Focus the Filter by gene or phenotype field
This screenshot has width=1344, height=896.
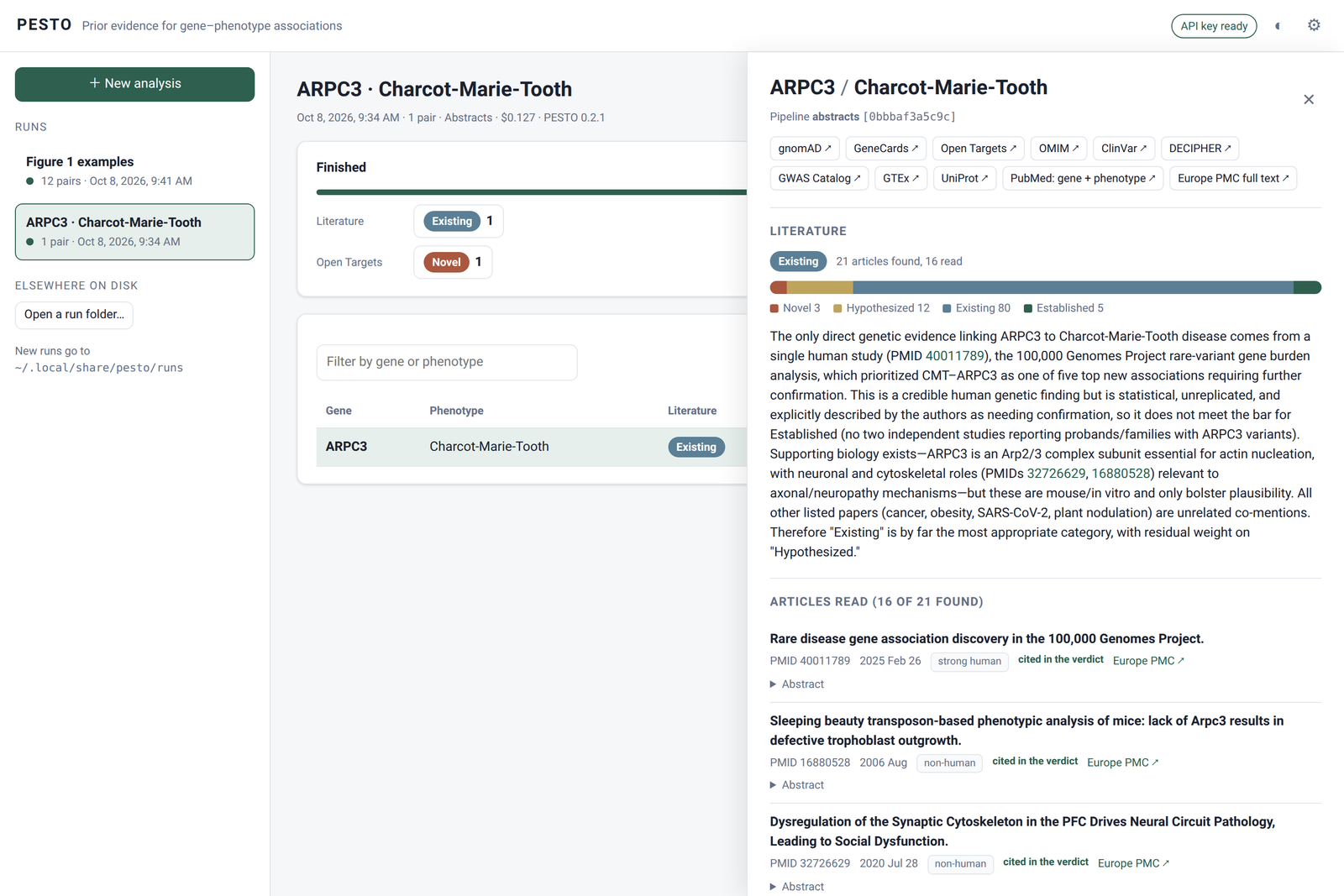pyautogui.click(x=447, y=362)
